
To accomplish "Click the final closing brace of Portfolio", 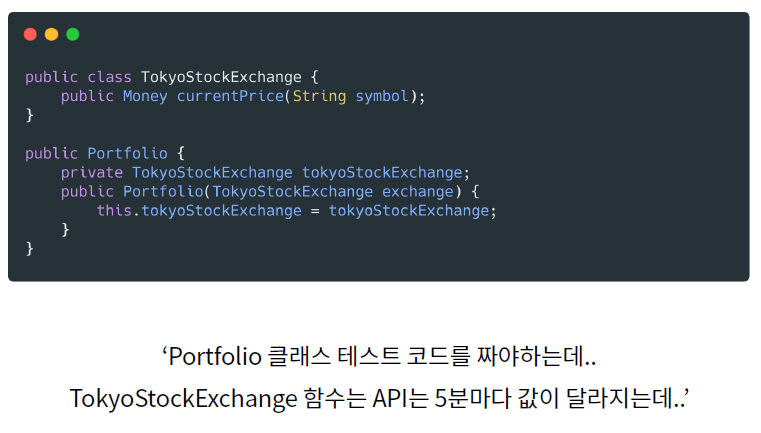I will point(30,249).
